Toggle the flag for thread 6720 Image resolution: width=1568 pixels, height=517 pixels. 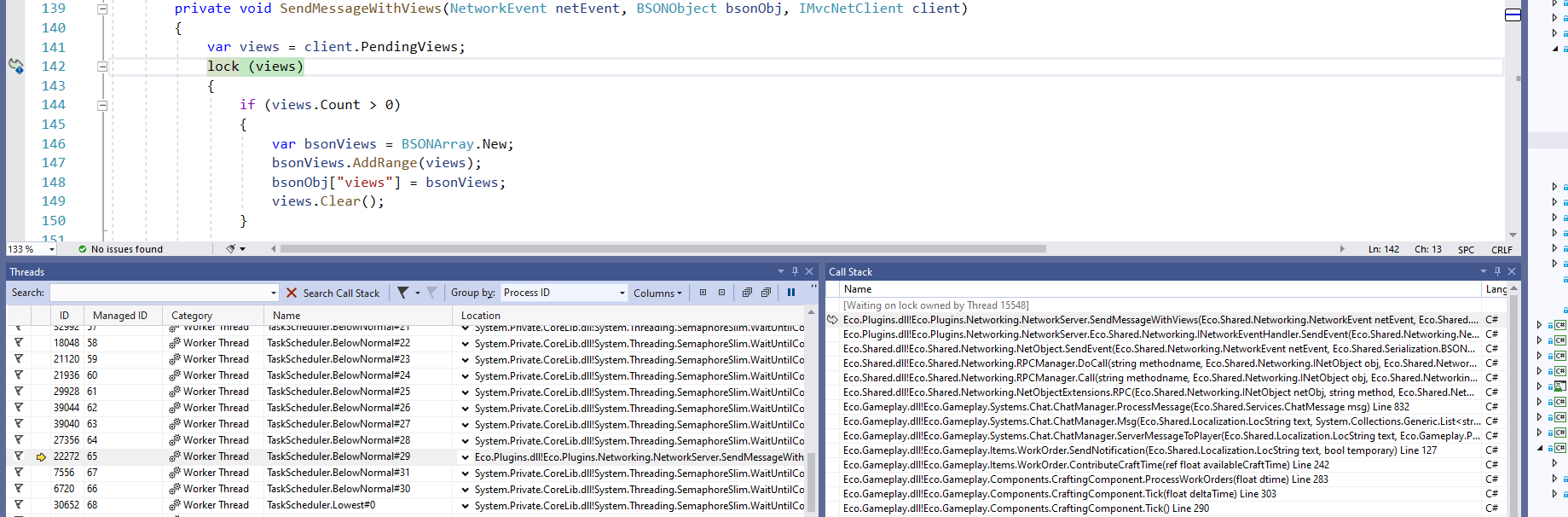18,488
